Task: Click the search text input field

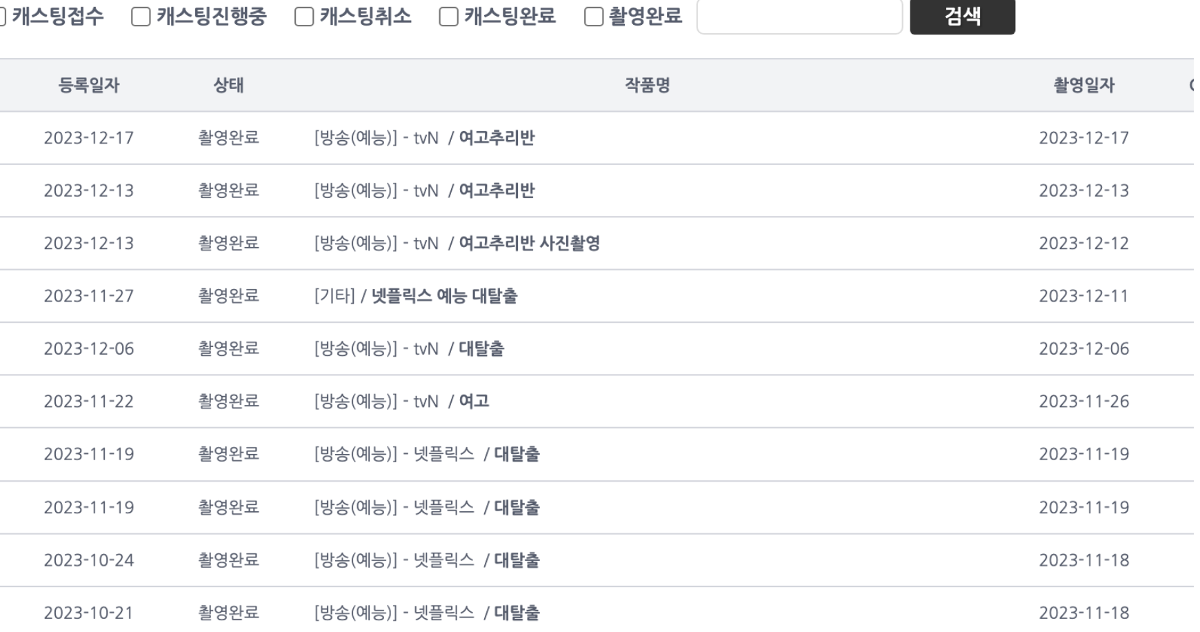Action: [799, 17]
